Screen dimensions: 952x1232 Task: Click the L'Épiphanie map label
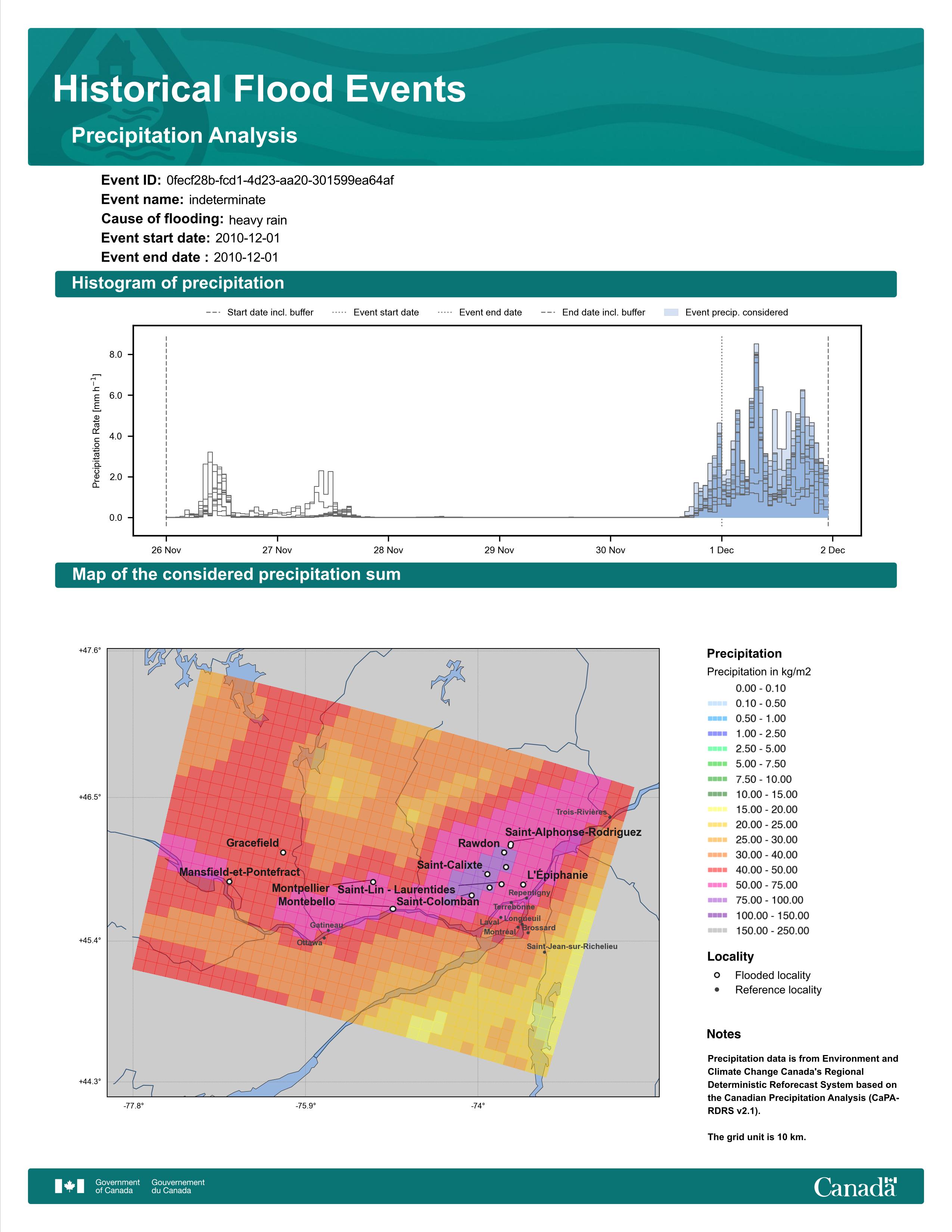(557, 875)
